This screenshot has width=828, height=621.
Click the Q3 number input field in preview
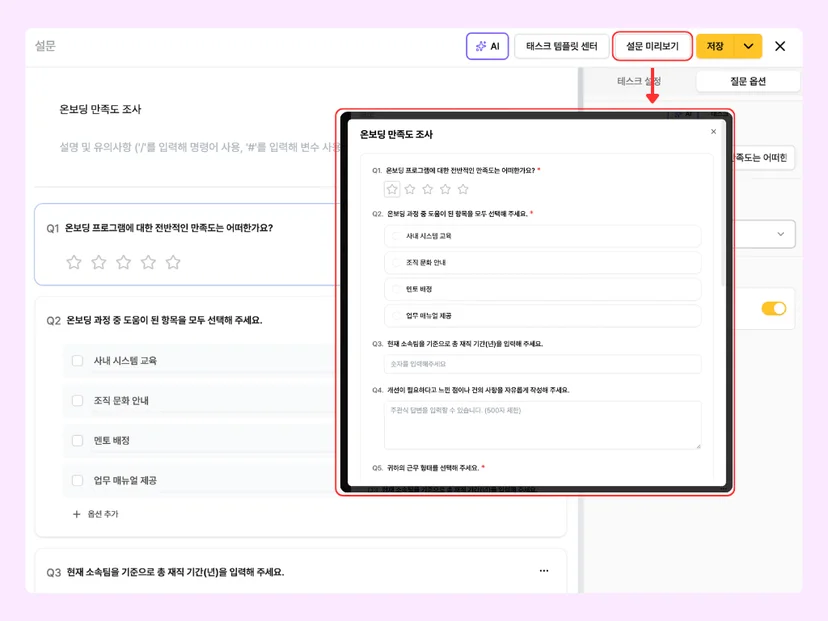(542, 364)
